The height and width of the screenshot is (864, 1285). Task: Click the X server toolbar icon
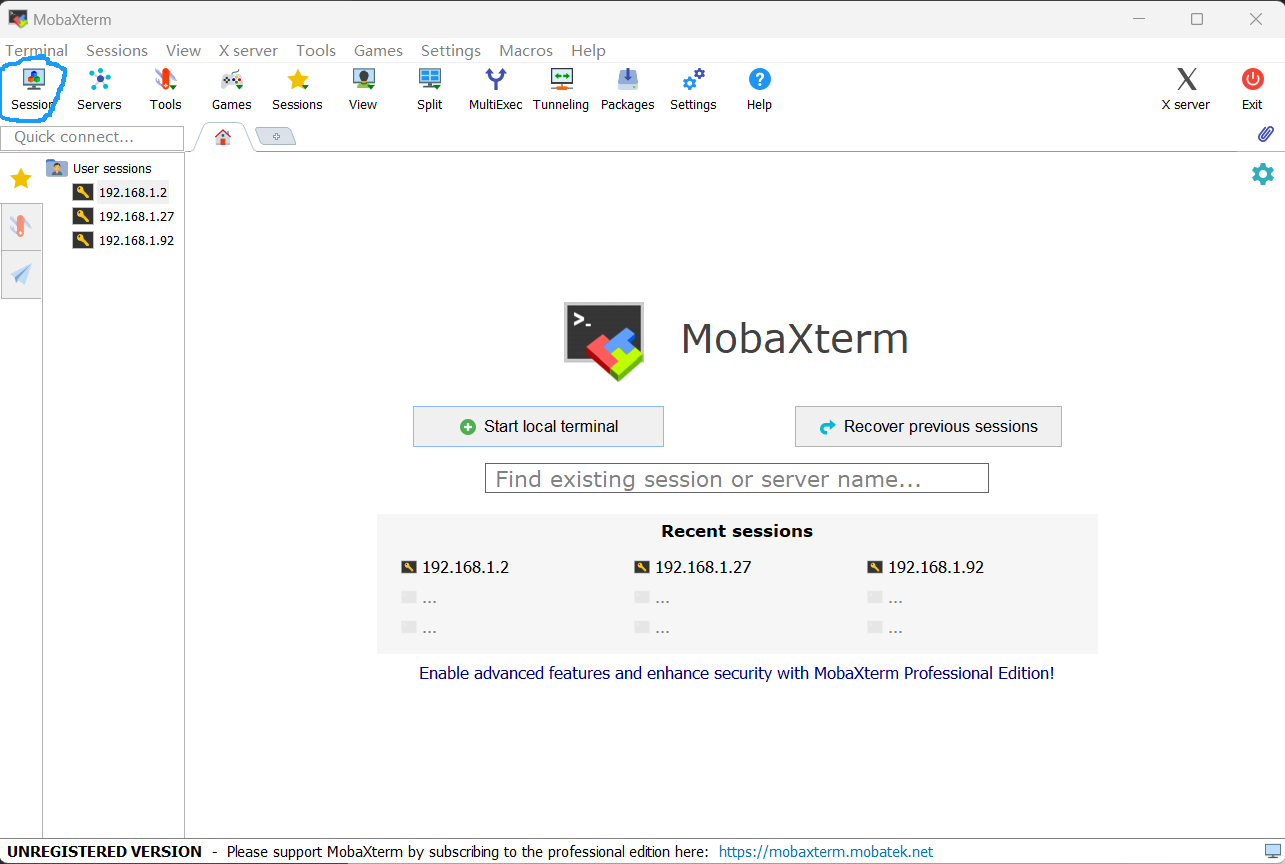[x=1185, y=90]
